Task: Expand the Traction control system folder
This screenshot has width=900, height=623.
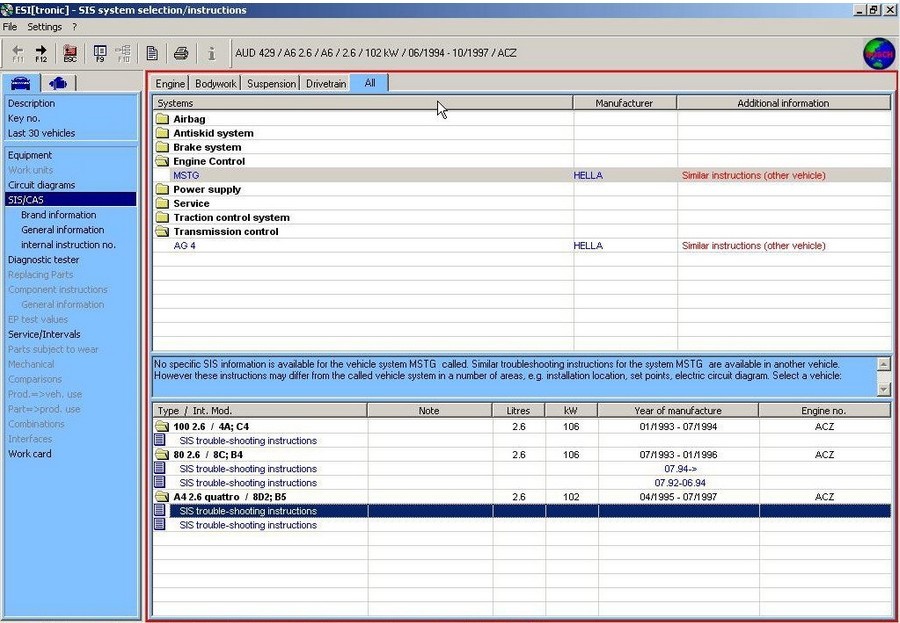Action: coord(162,217)
